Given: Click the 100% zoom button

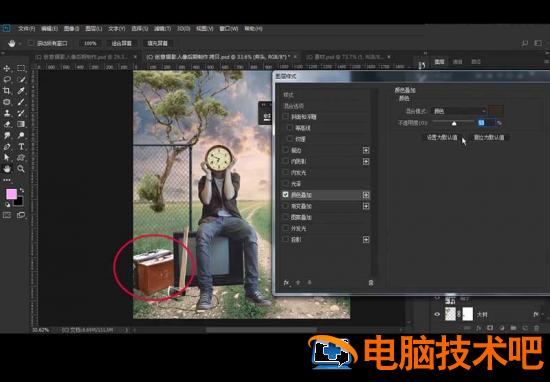Looking at the screenshot, I should coord(90,43).
